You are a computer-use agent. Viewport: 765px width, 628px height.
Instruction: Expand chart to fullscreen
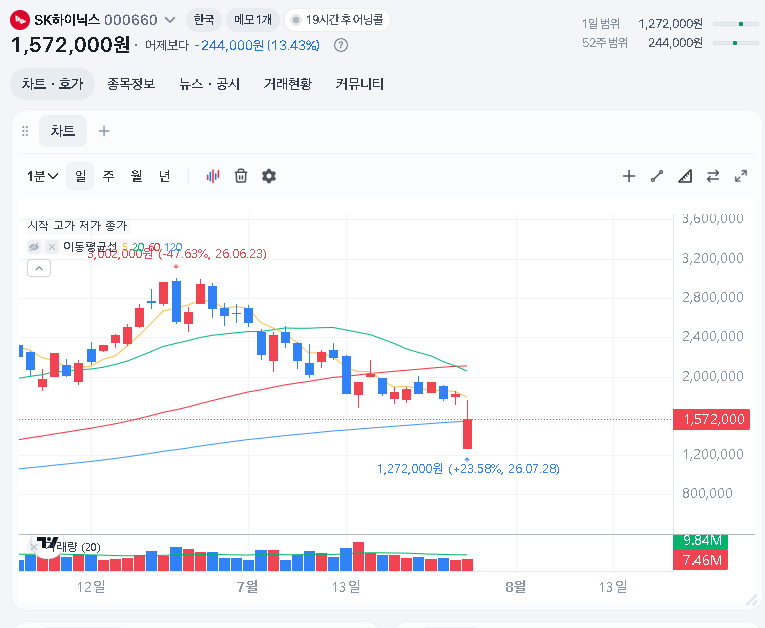741,176
